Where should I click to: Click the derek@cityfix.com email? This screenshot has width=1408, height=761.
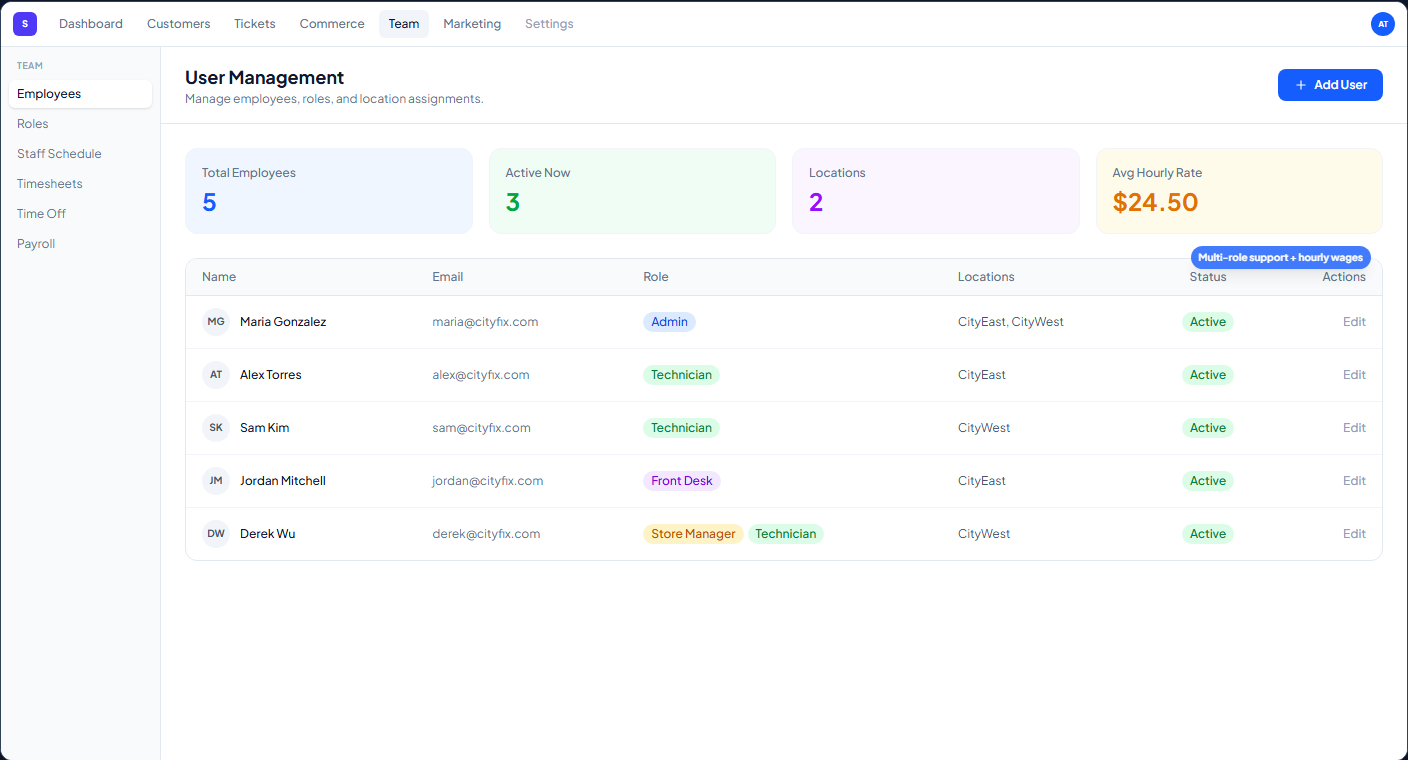click(x=486, y=534)
